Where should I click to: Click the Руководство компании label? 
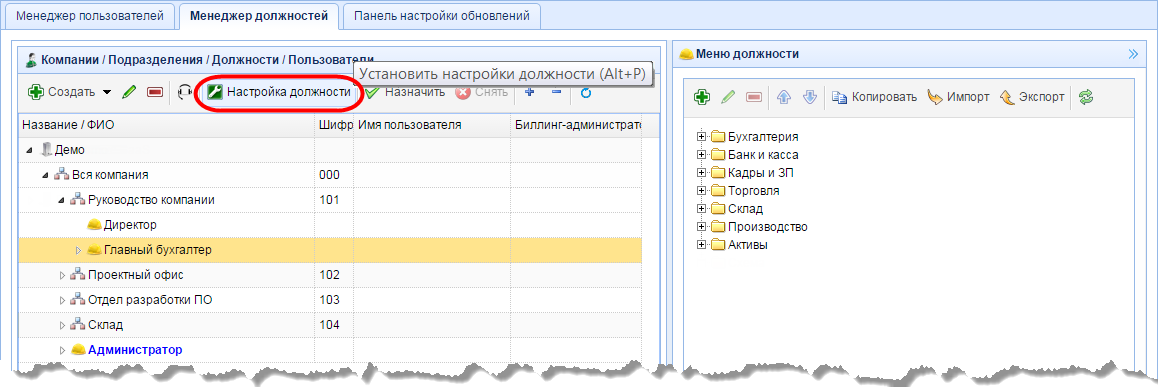(151, 200)
